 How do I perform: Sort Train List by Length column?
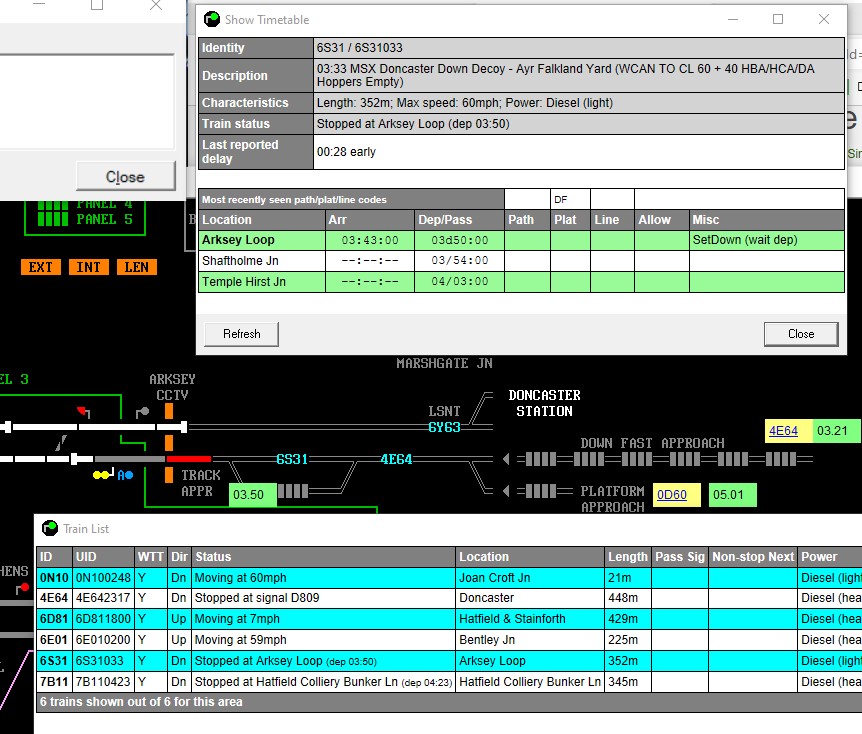point(628,556)
